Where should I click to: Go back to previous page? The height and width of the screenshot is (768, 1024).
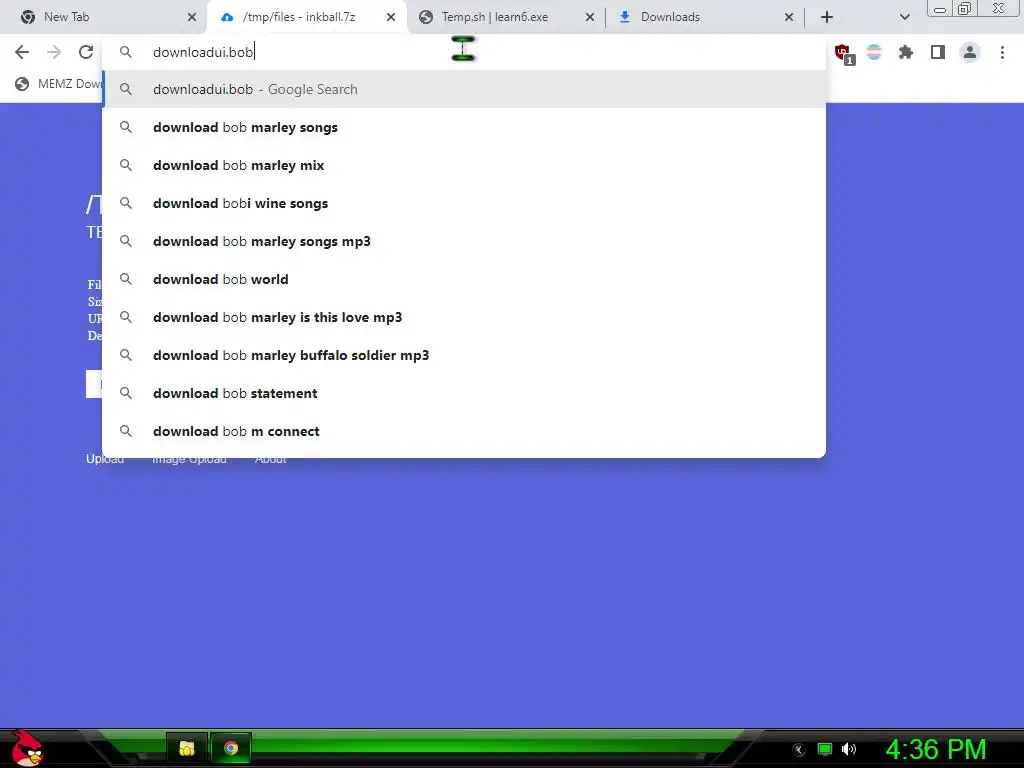(22, 52)
